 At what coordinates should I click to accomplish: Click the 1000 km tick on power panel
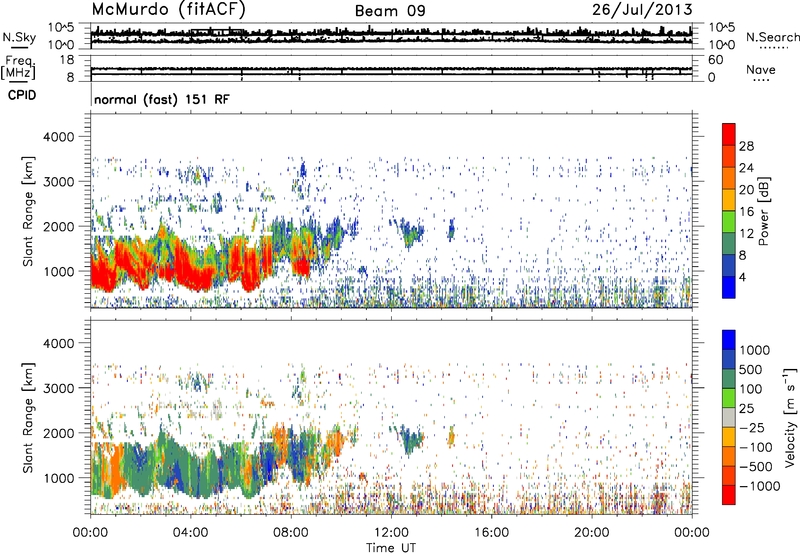pyautogui.click(x=58, y=271)
